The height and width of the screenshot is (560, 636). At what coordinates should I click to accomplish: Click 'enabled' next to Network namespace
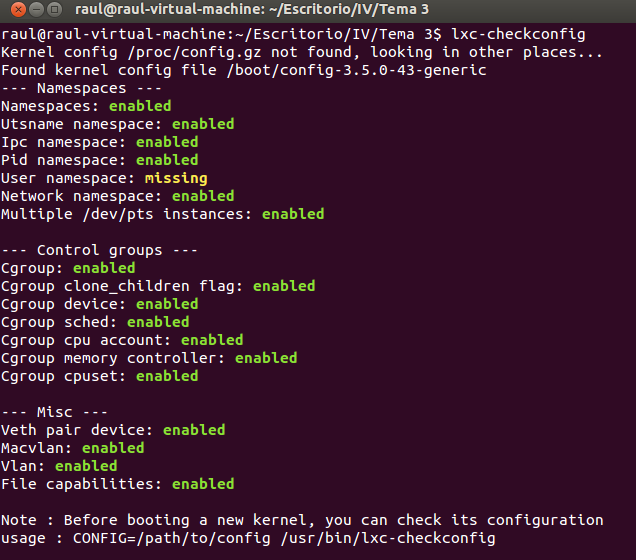[x=203, y=196]
